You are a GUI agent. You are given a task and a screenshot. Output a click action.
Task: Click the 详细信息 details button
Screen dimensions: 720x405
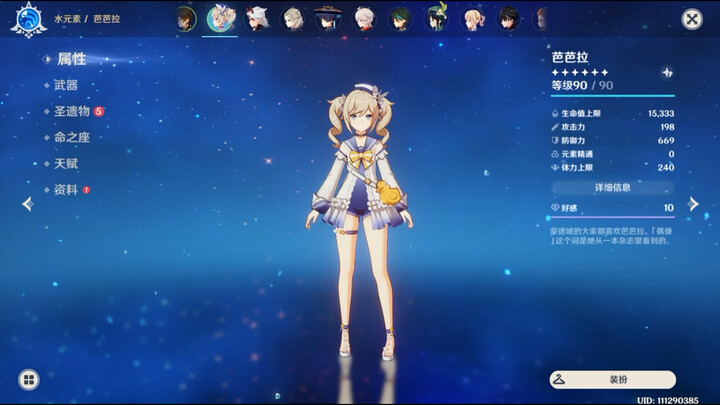pos(613,187)
